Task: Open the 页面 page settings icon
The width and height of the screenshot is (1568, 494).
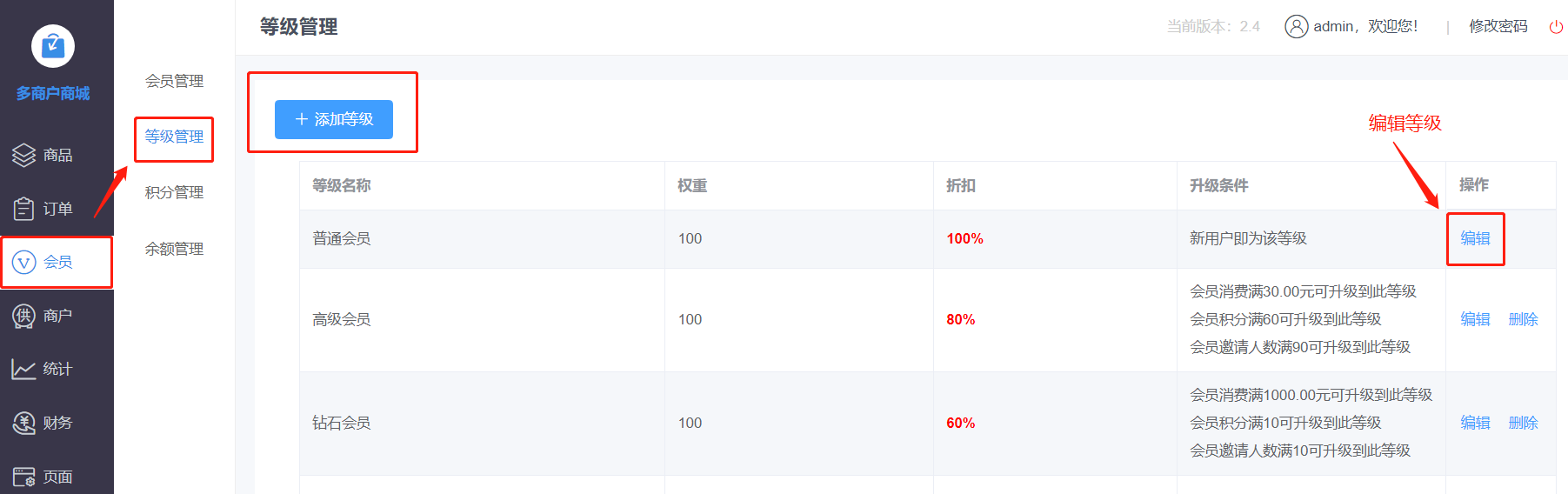Action: click(24, 477)
